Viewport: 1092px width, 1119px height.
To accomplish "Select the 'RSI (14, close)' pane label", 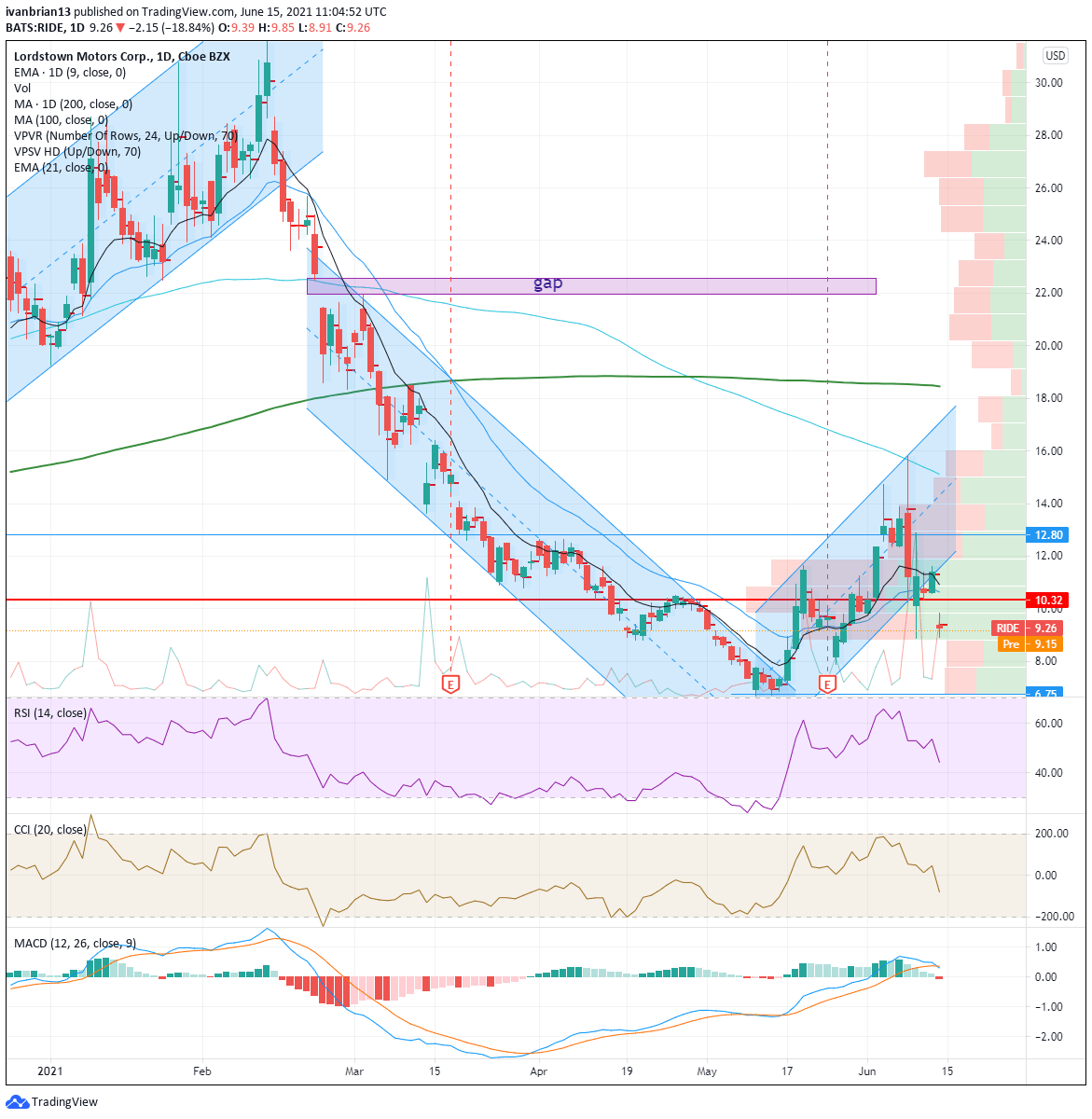I will click(50, 713).
